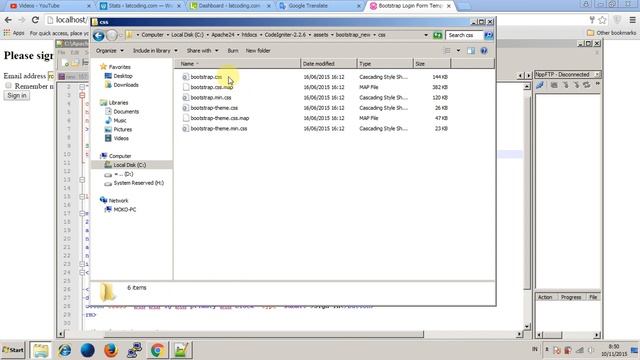
Task: Switch to the Dashboard browser tab
Action: tap(231, 6)
